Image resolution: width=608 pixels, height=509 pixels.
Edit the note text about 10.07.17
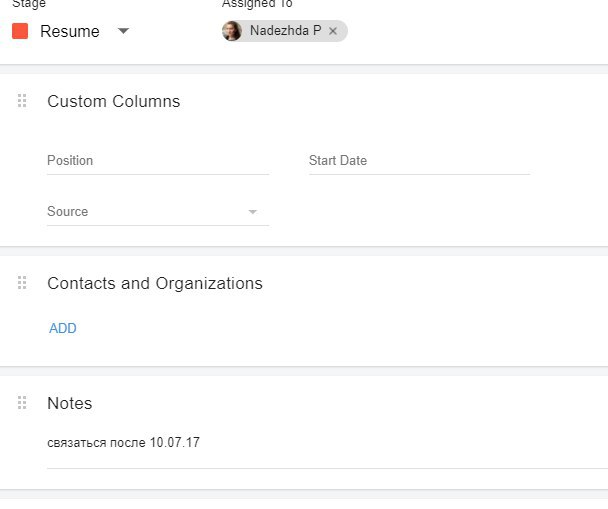123,442
